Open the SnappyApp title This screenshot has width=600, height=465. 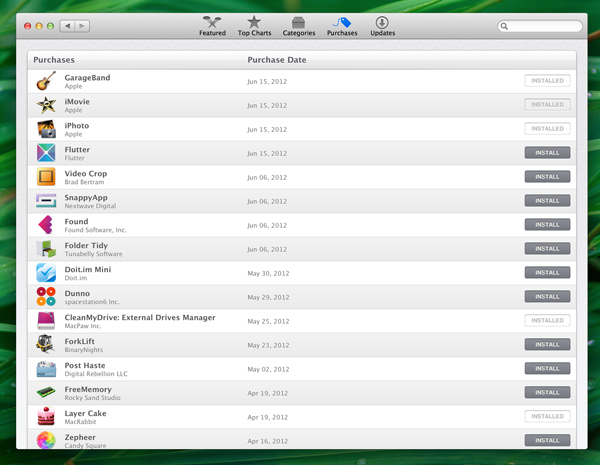click(86, 198)
